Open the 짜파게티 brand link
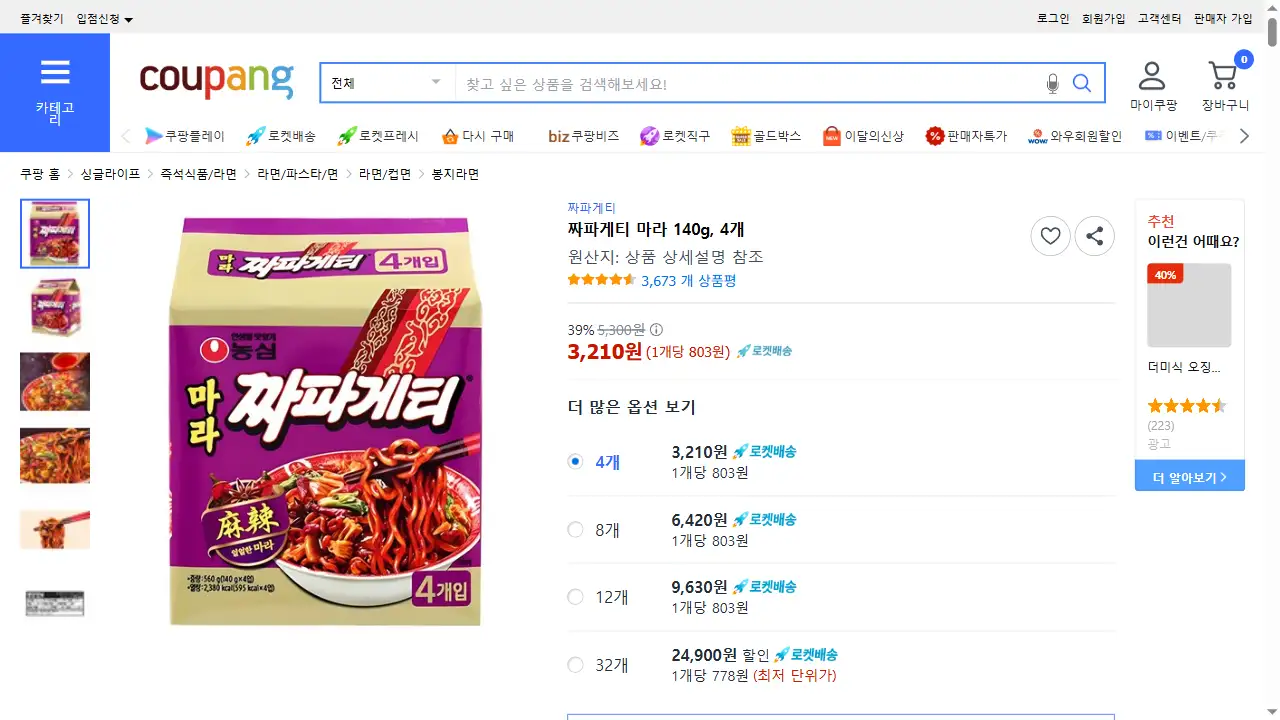Image resolution: width=1280 pixels, height=720 pixels. (592, 208)
